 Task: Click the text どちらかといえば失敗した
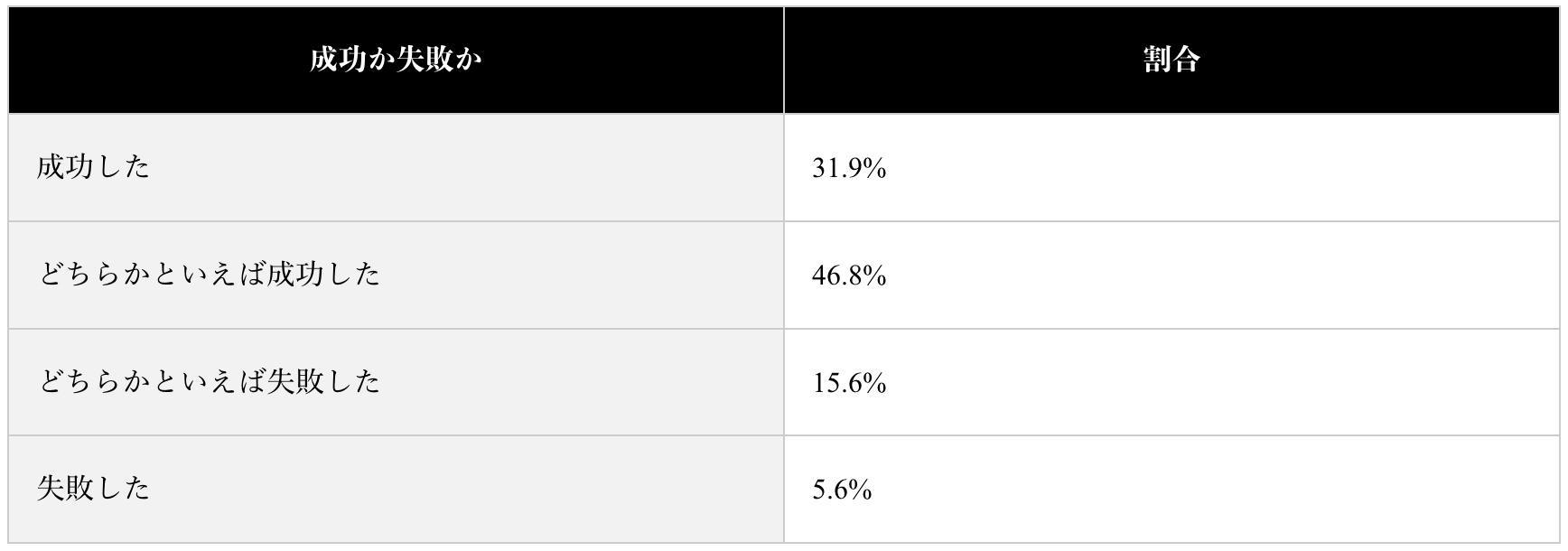click(209, 382)
